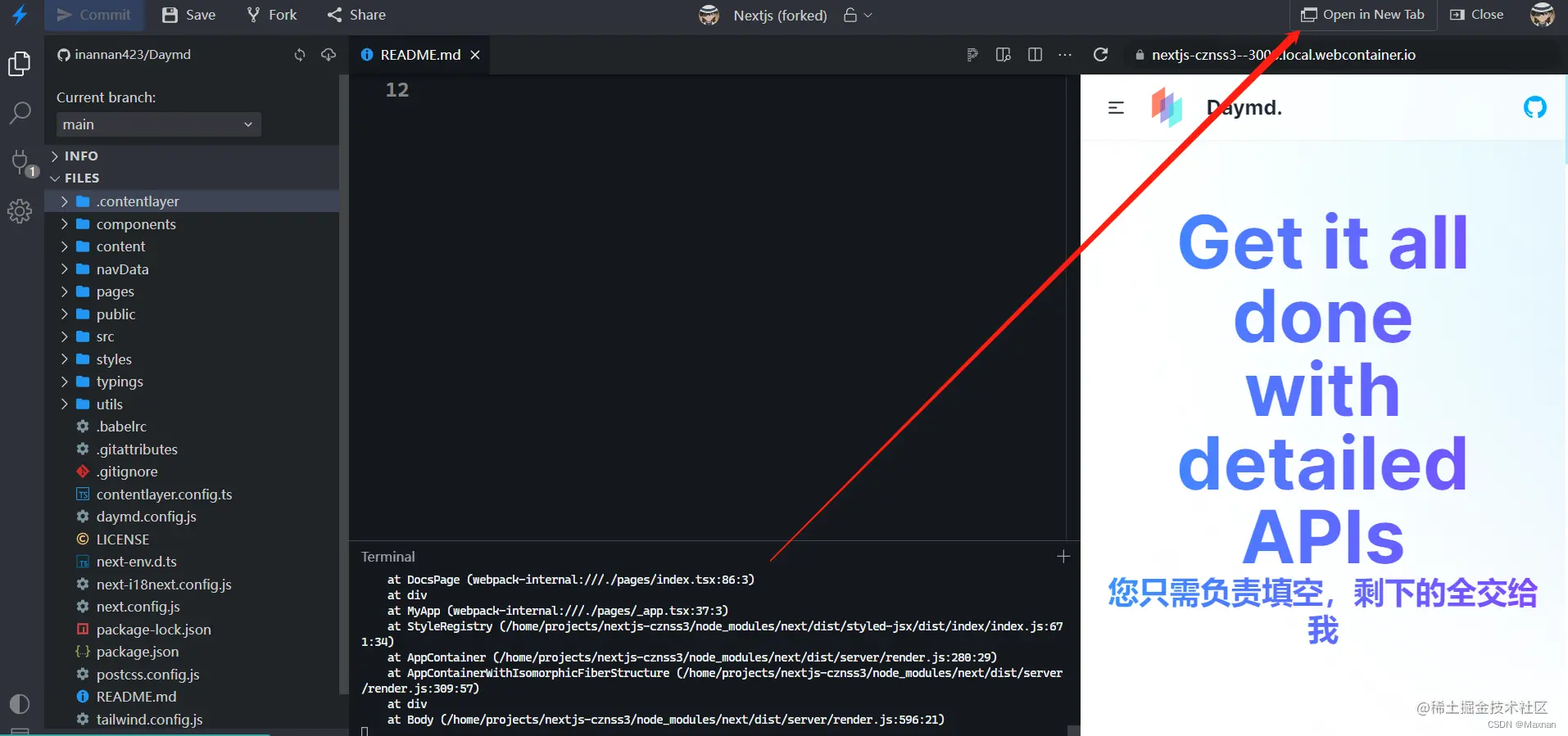Click the Save button
This screenshot has height=736, width=1568.
coord(189,15)
